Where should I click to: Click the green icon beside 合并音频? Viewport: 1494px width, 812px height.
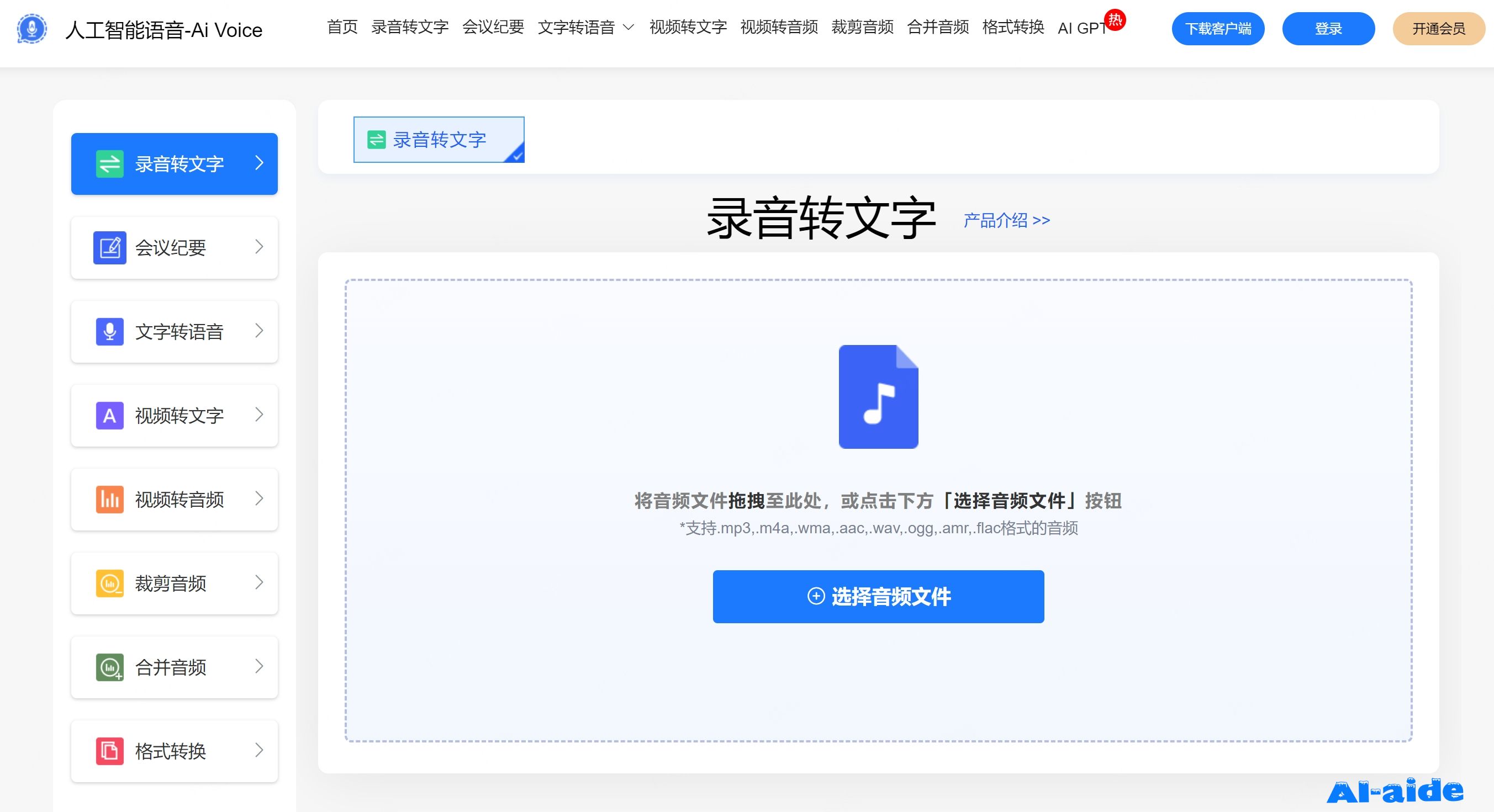(109, 667)
